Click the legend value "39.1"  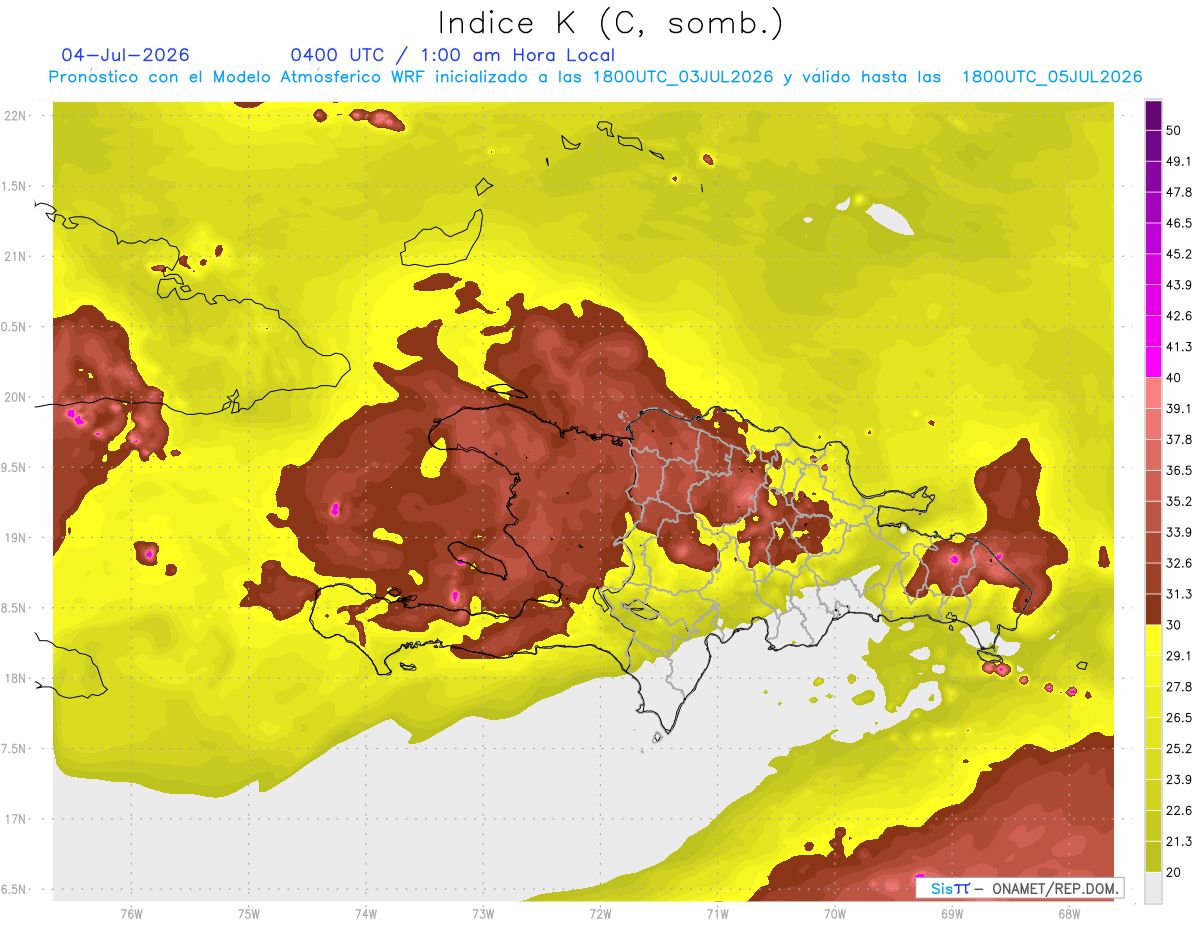[1178, 408]
